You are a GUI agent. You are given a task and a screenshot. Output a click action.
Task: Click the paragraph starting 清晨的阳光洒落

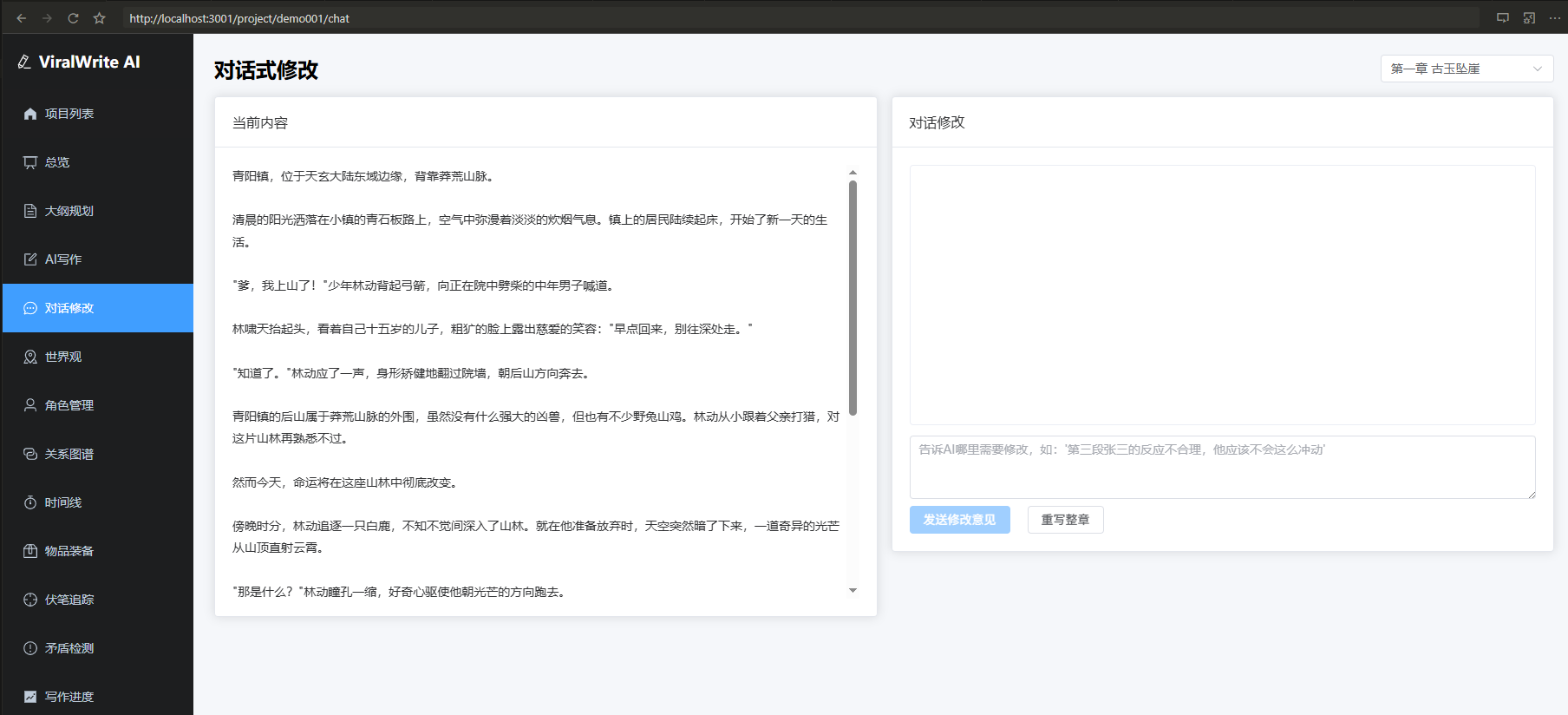[530, 231]
